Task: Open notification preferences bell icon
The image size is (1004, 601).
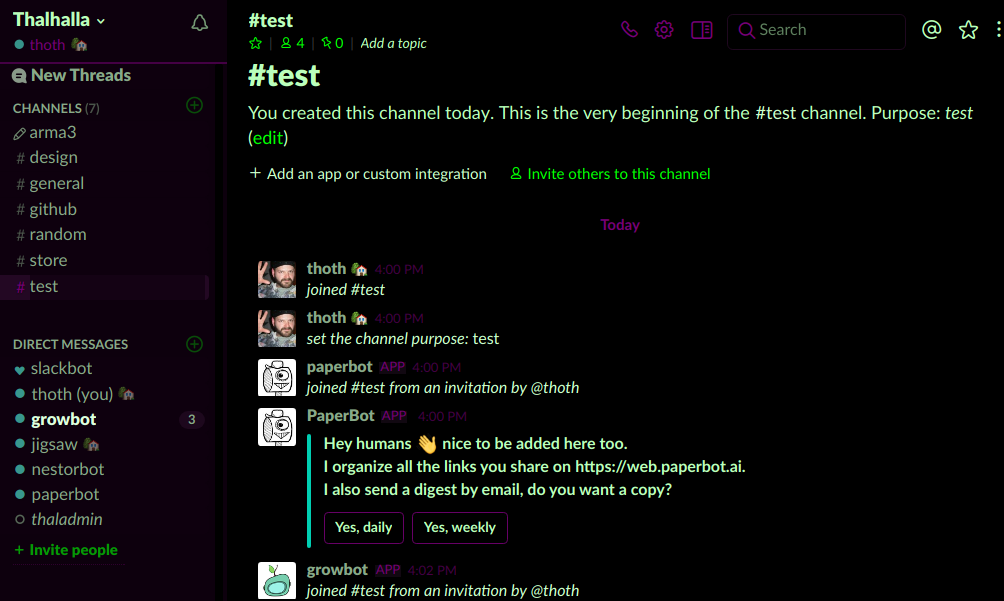Action: coord(199,23)
